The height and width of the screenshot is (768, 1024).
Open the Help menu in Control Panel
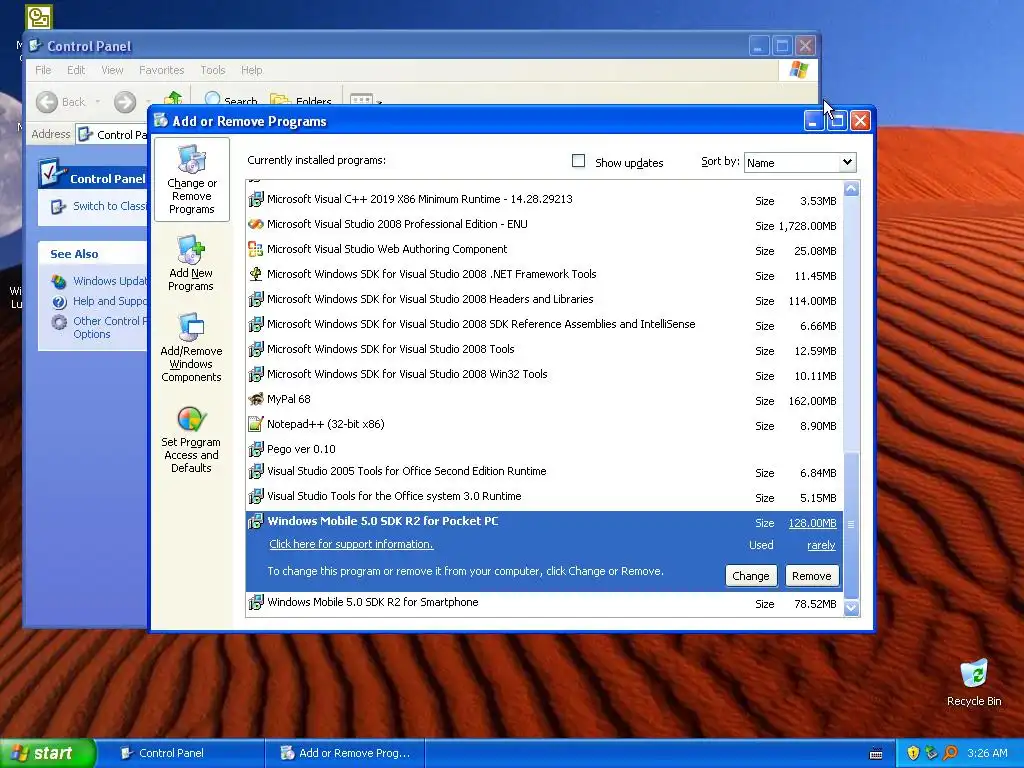pos(251,70)
